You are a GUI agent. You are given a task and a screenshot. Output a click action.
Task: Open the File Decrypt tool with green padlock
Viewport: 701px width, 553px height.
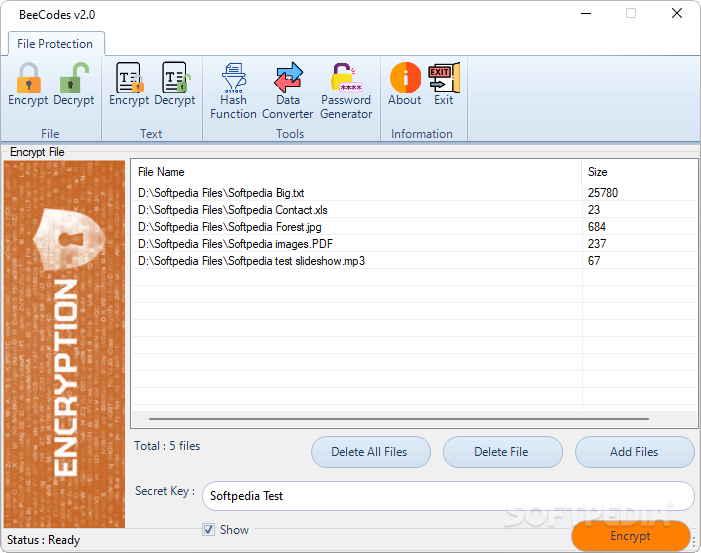(74, 84)
